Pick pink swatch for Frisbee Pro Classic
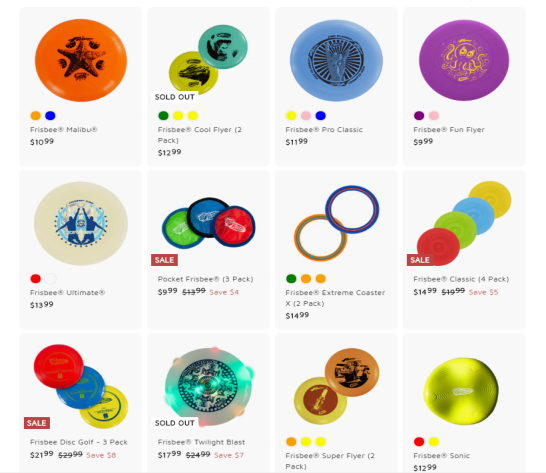The height and width of the screenshot is (473, 546). [x=306, y=116]
